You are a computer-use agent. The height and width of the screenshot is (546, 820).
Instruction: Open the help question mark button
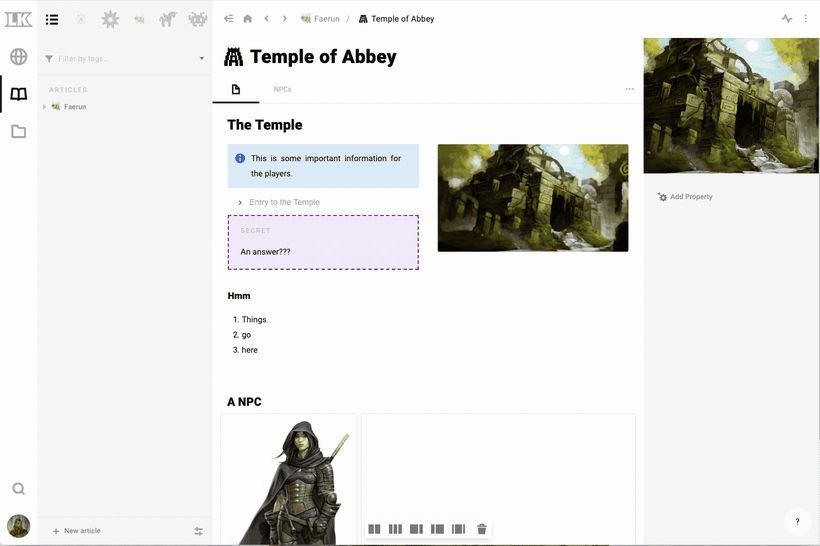coord(797,521)
